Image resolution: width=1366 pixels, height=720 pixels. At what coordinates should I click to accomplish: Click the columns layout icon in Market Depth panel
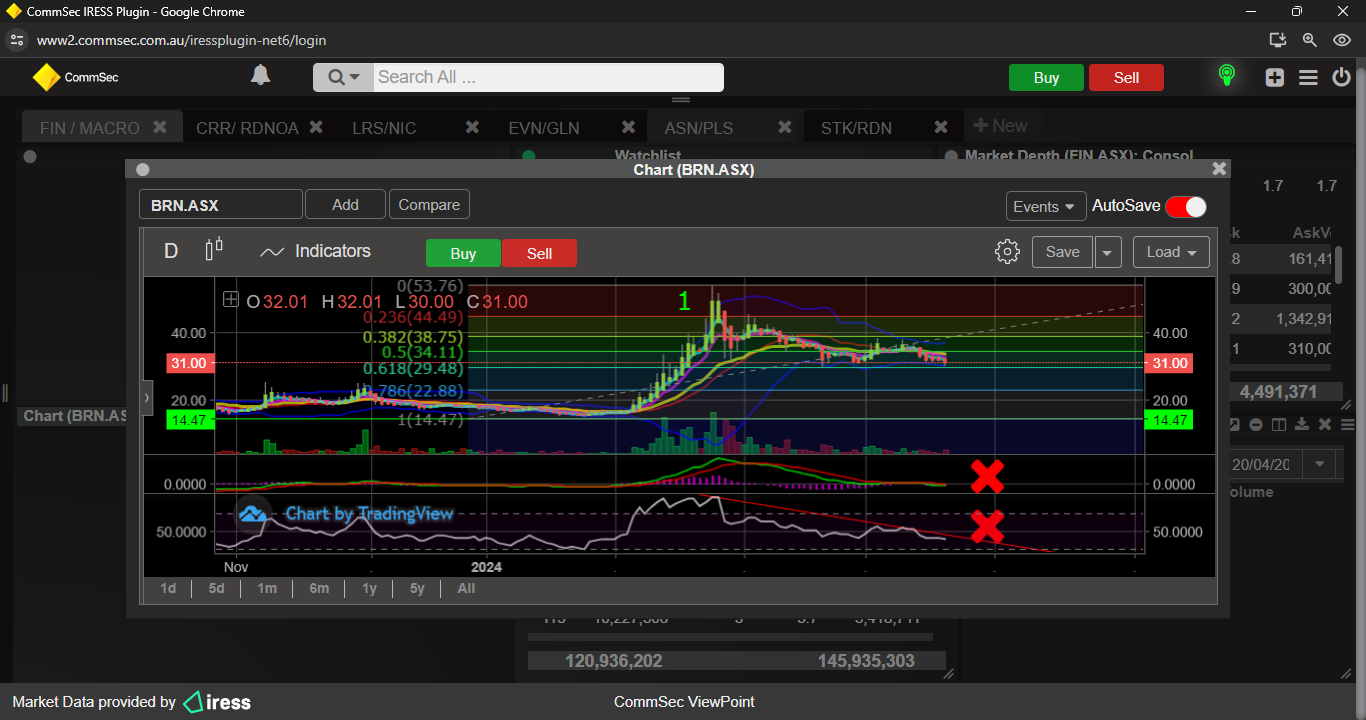pos(1279,425)
